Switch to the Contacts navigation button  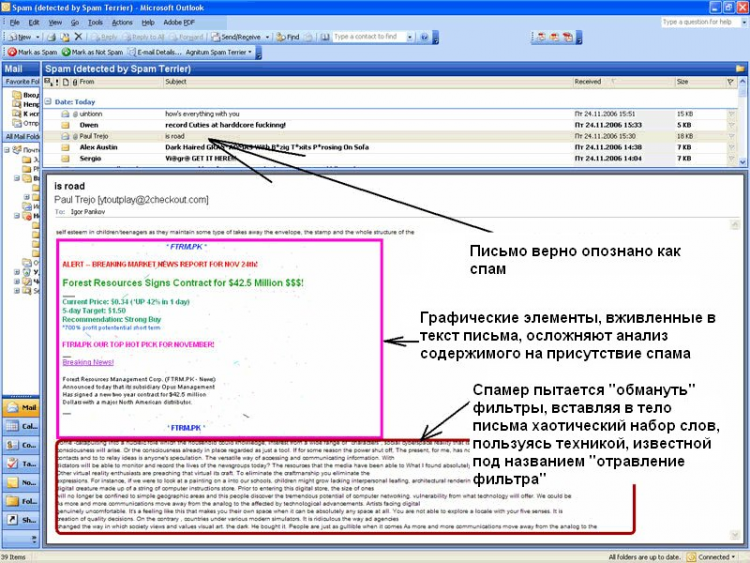22,445
